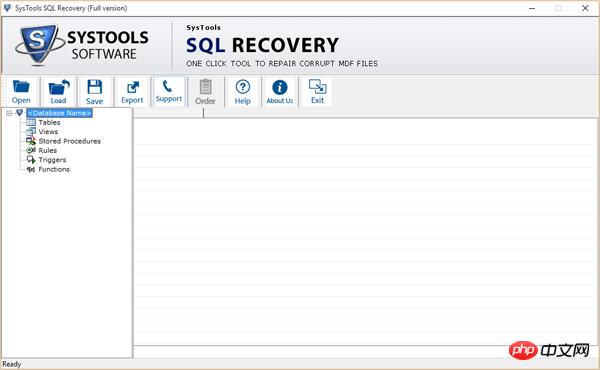The image size is (600, 370).
Task: Open an MDF file with Open tool
Action: pyautogui.click(x=21, y=91)
